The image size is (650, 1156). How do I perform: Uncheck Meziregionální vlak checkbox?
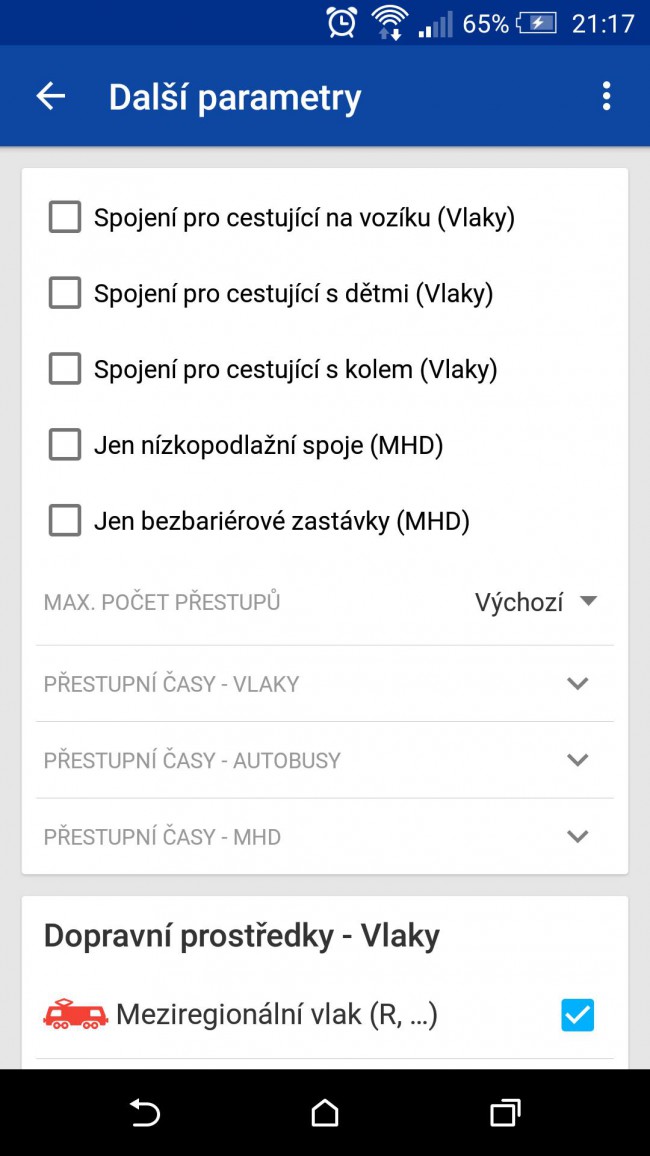(x=577, y=1014)
